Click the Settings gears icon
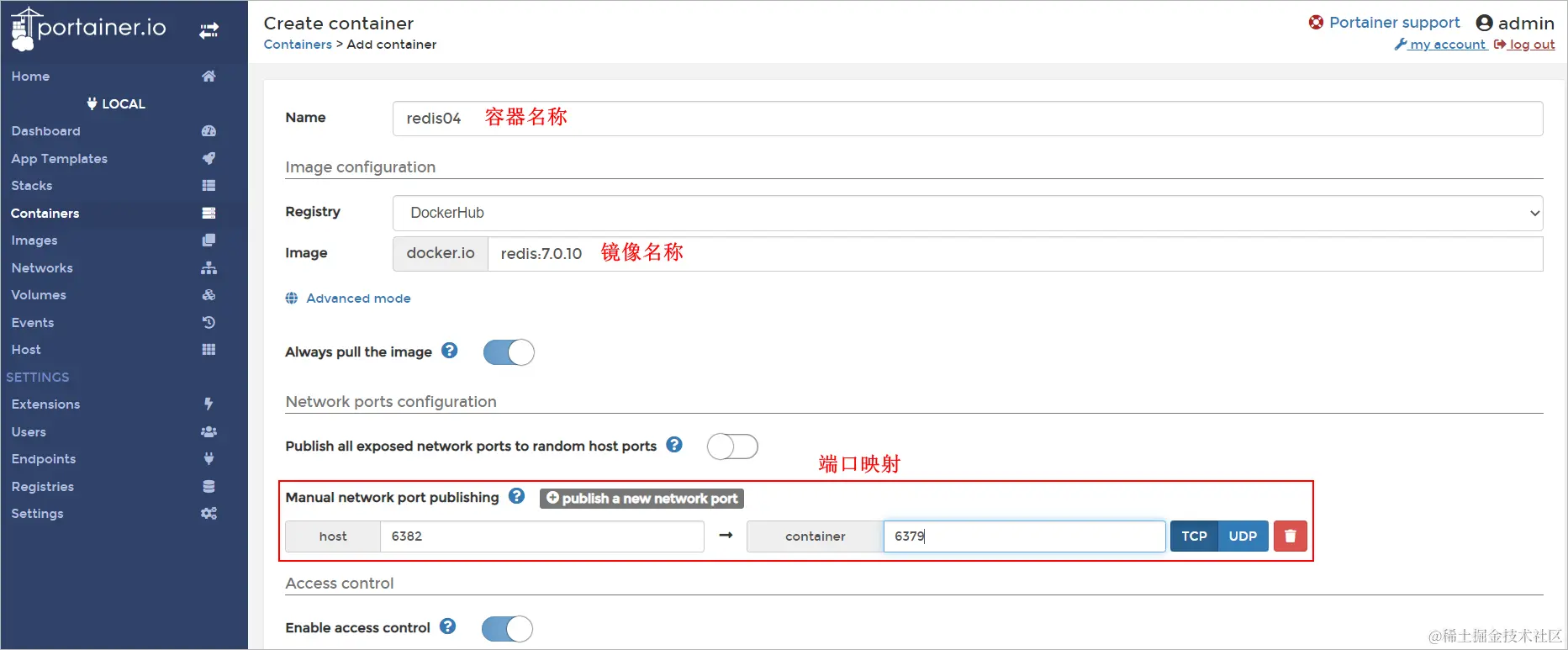Viewport: 1568px width, 650px height. [x=209, y=514]
